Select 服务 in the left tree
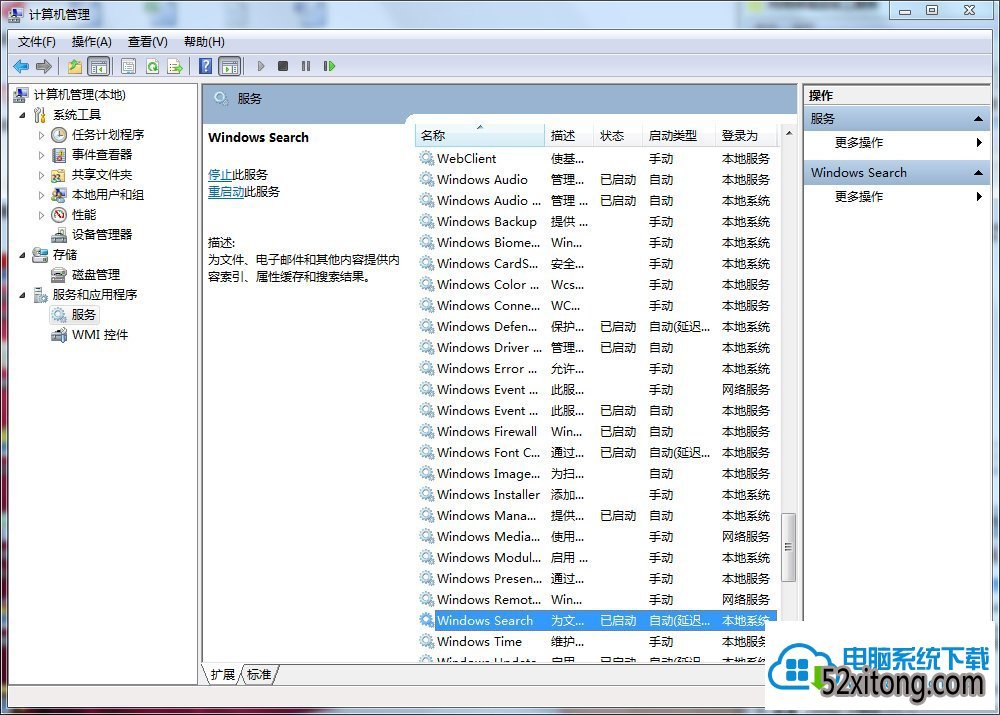This screenshot has width=1000, height=715. click(x=83, y=314)
